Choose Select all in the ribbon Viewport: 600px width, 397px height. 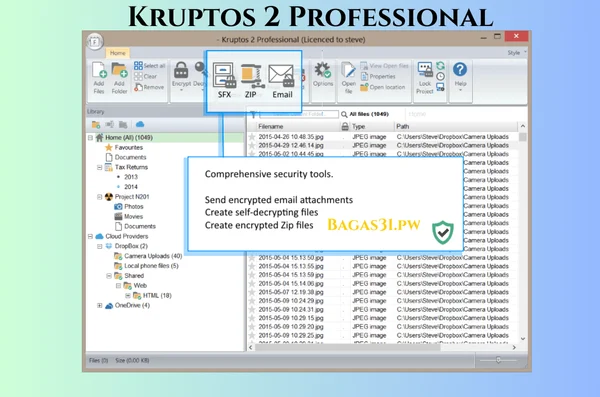tap(150, 66)
